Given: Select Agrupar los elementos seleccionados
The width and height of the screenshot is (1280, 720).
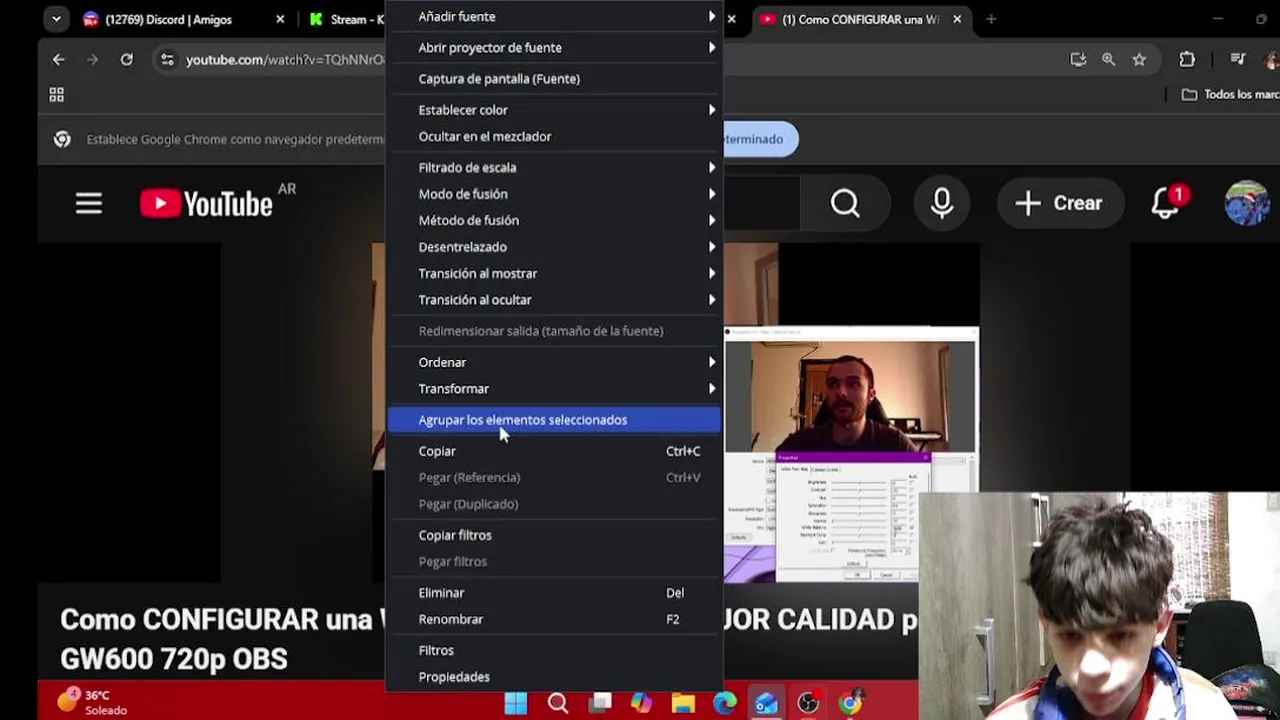Looking at the screenshot, I should tap(554, 420).
